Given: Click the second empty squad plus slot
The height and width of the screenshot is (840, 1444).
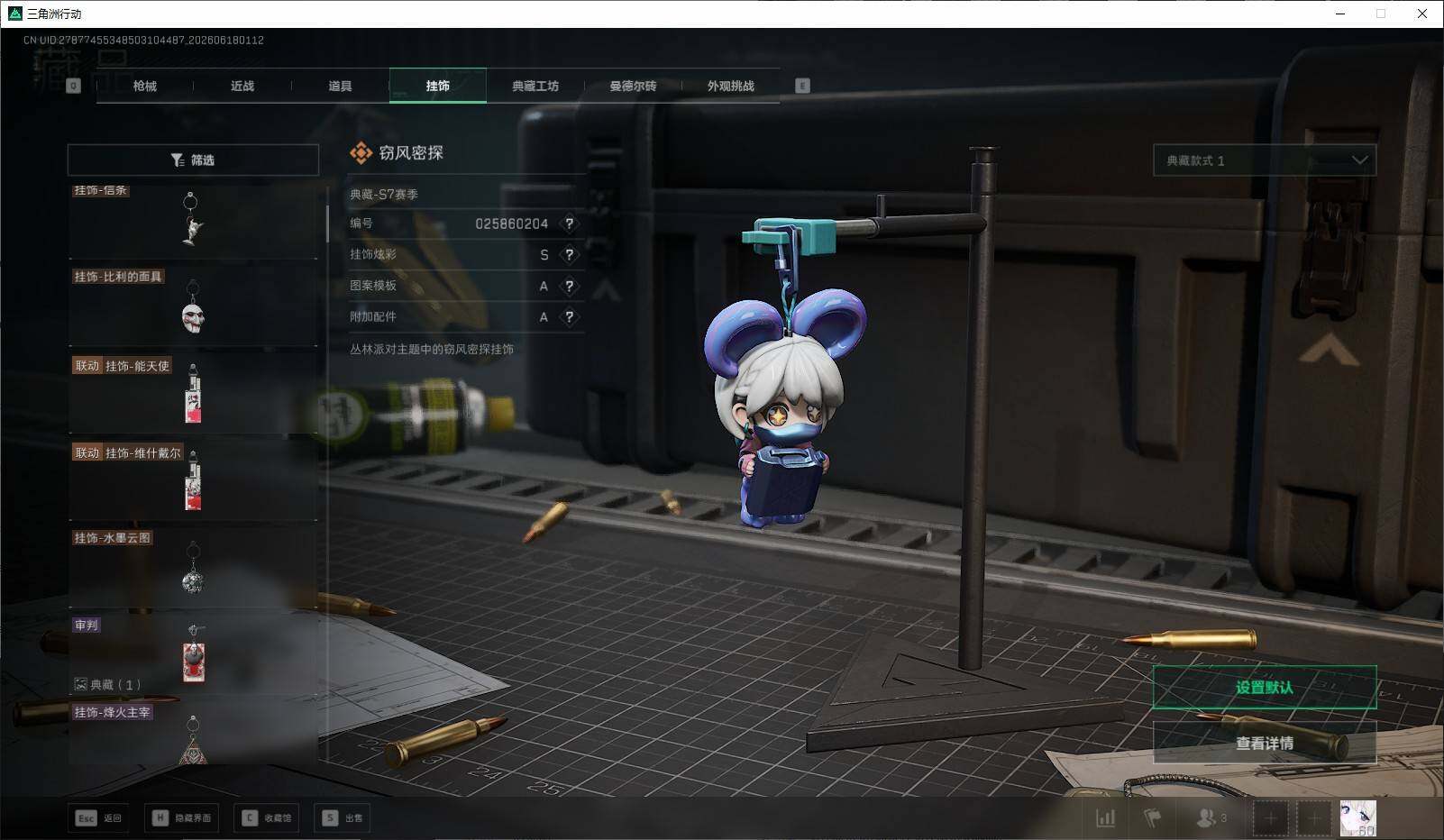Looking at the screenshot, I should [x=1313, y=818].
